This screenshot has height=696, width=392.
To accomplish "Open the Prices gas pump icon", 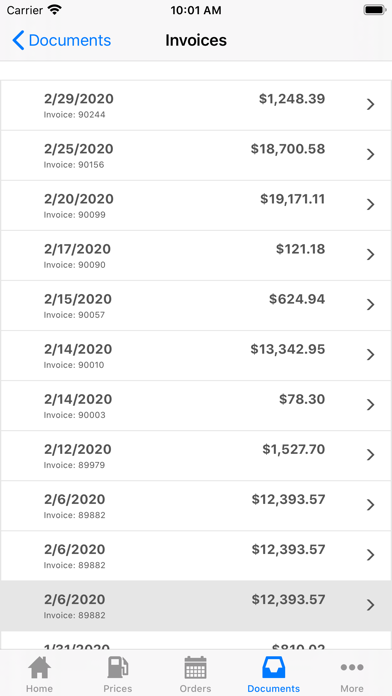I will click(118, 668).
